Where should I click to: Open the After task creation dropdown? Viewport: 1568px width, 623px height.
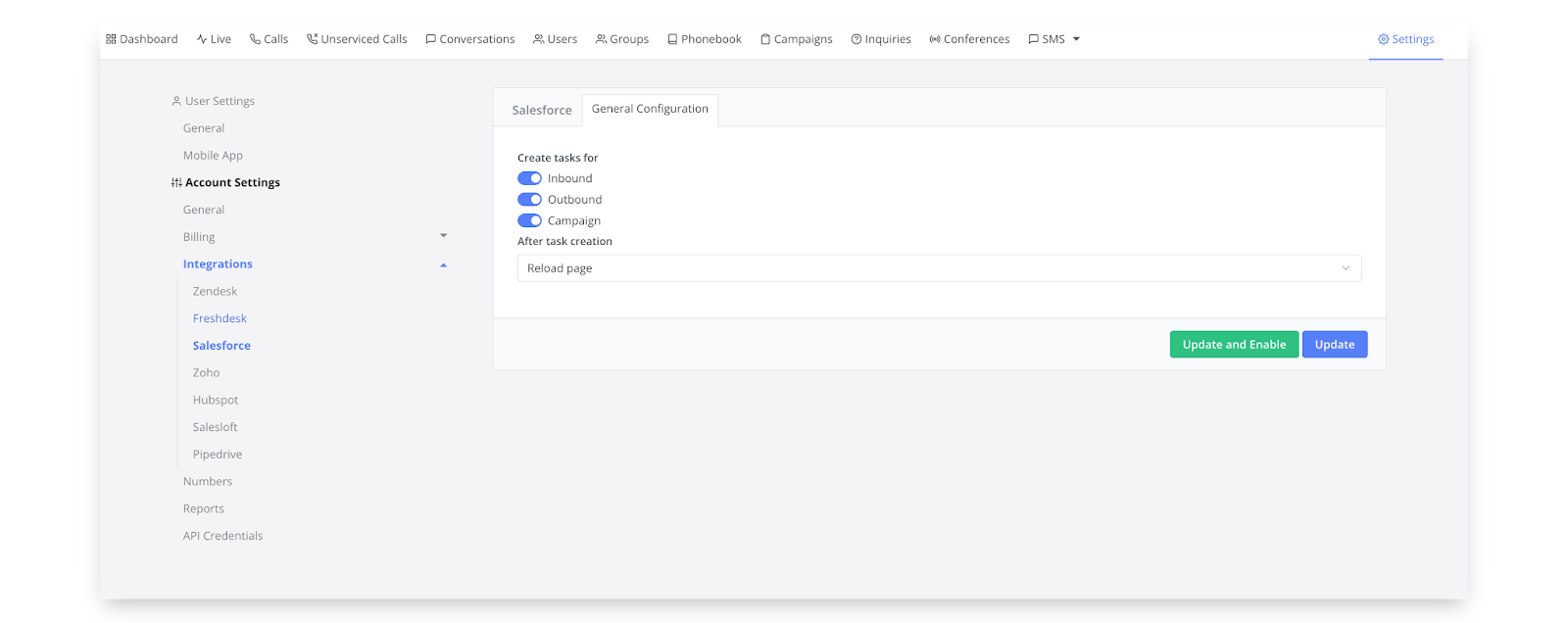939,268
